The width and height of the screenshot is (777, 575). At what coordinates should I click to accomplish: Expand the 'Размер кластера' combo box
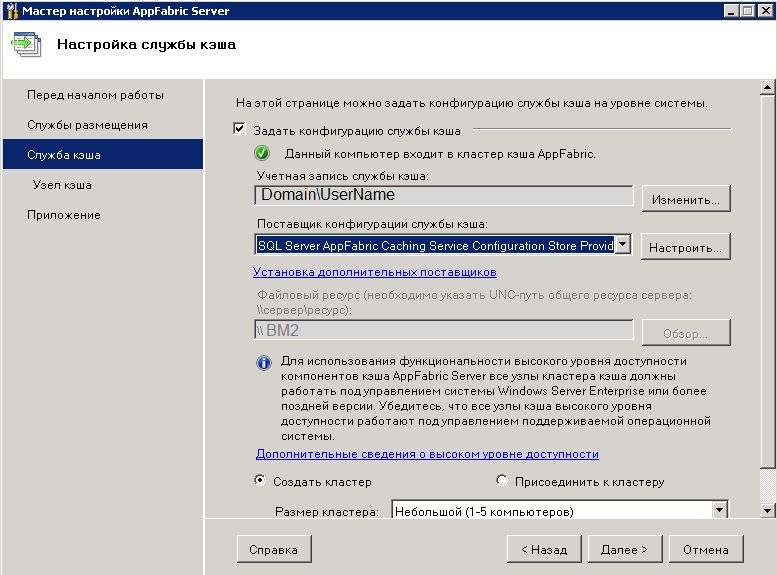[x=718, y=511]
